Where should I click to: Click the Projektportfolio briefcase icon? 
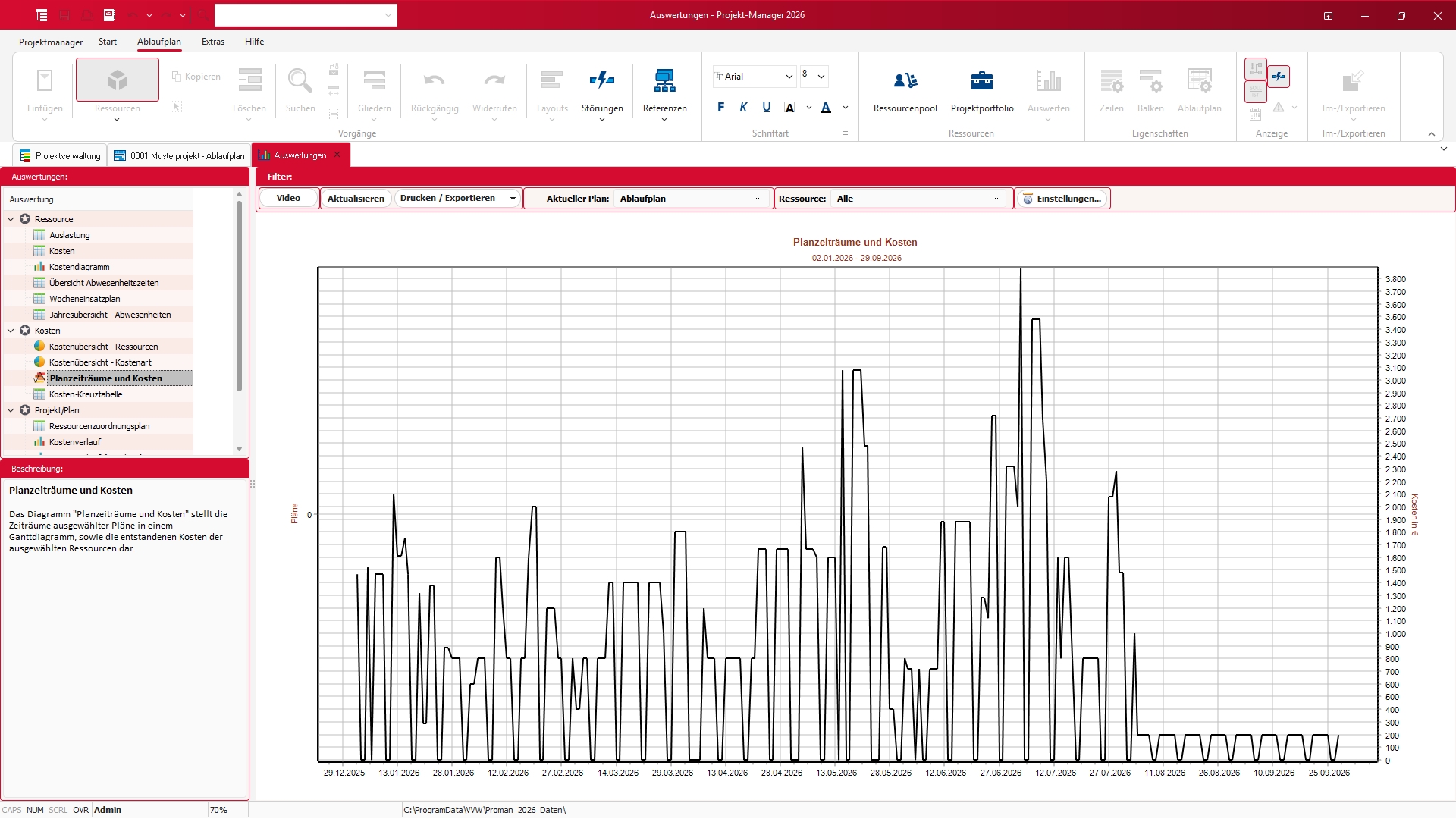981,81
